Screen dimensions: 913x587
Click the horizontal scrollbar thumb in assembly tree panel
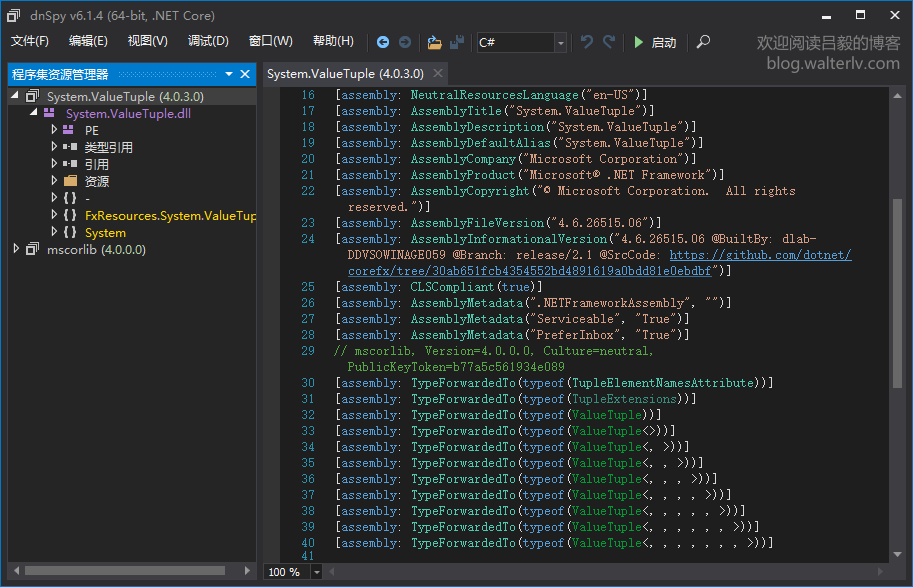click(x=125, y=571)
